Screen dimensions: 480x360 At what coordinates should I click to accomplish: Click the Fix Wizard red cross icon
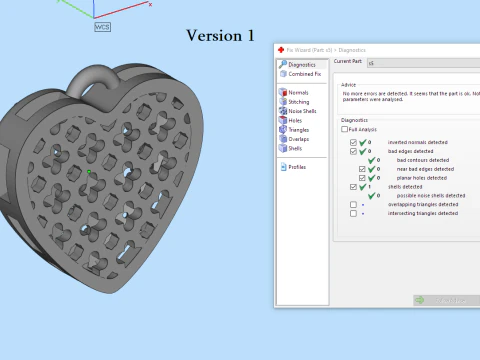[281, 50]
